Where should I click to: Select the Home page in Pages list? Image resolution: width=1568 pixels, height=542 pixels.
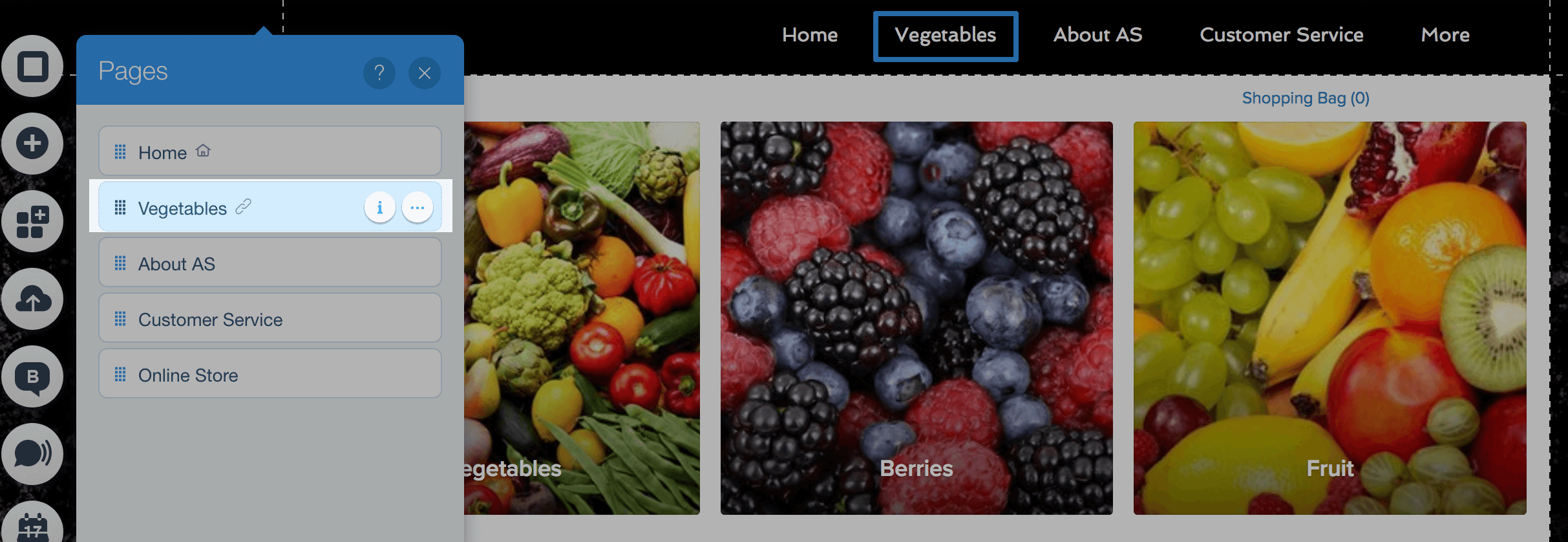pos(270,151)
